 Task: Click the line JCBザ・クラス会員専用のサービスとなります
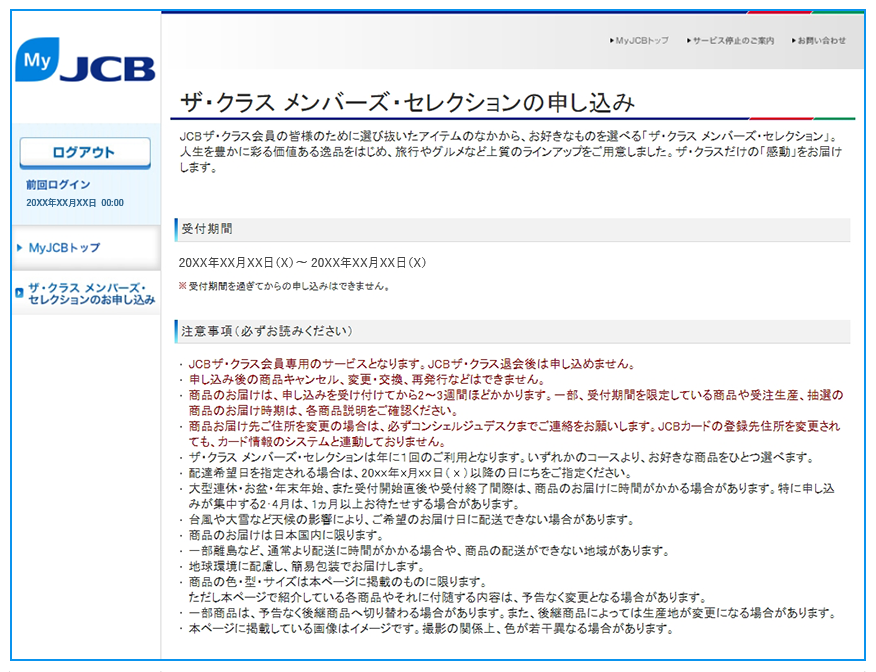click(412, 364)
